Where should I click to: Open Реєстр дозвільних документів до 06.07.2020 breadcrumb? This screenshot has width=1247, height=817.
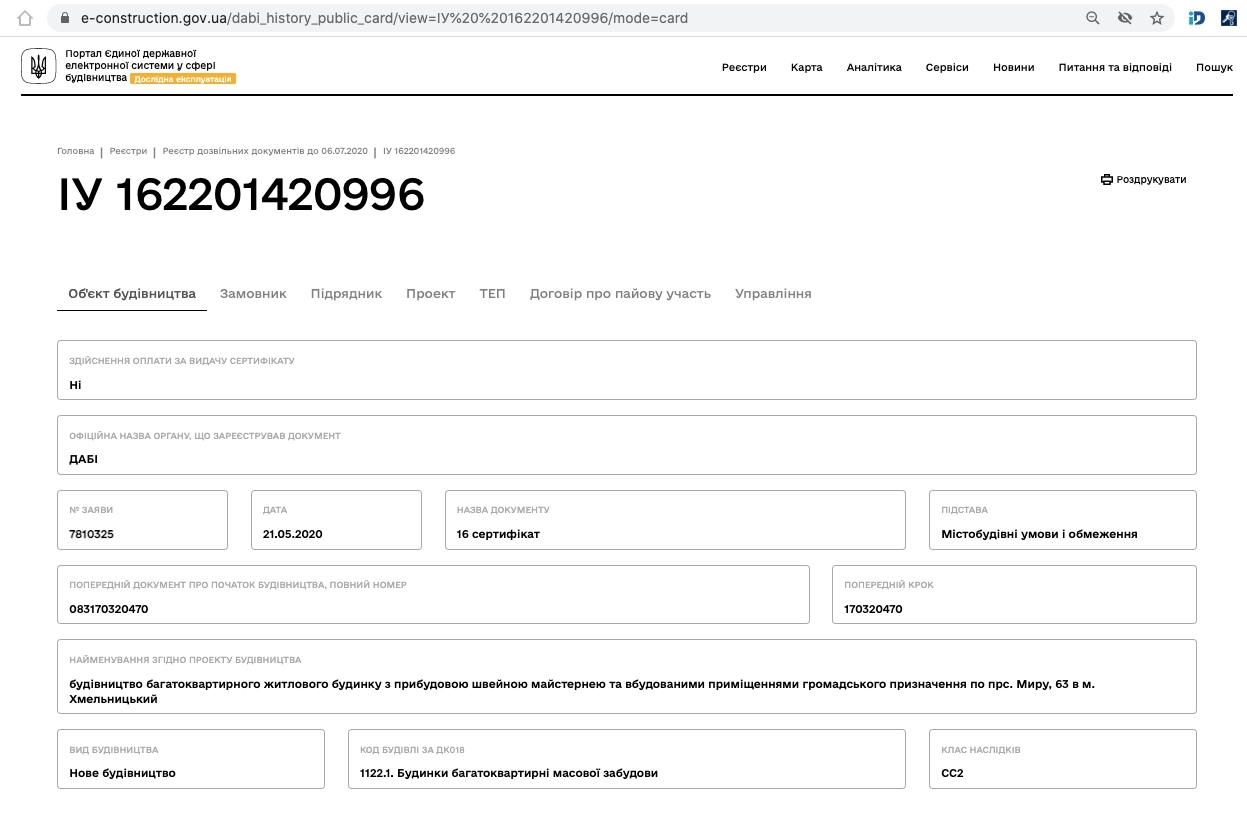pos(265,151)
